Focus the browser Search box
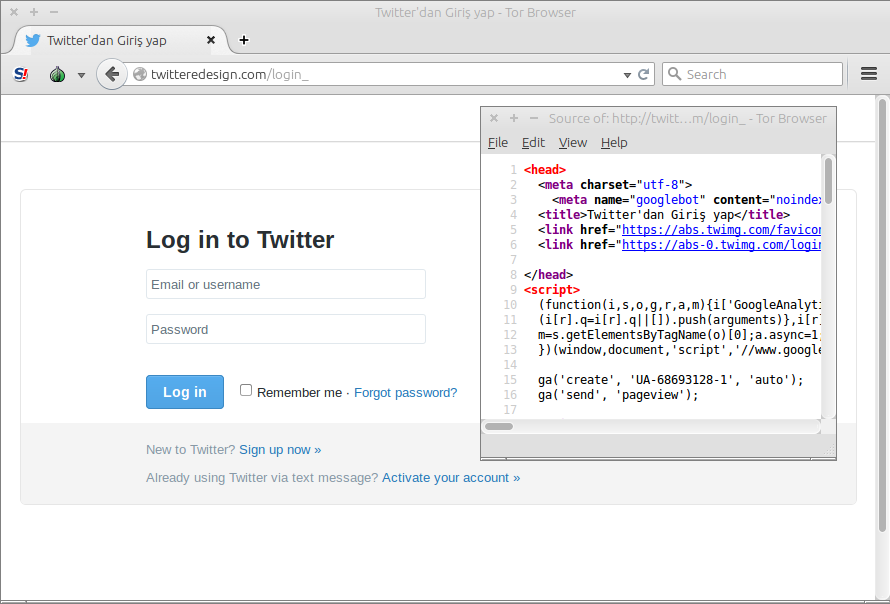890x604 pixels. click(752, 74)
